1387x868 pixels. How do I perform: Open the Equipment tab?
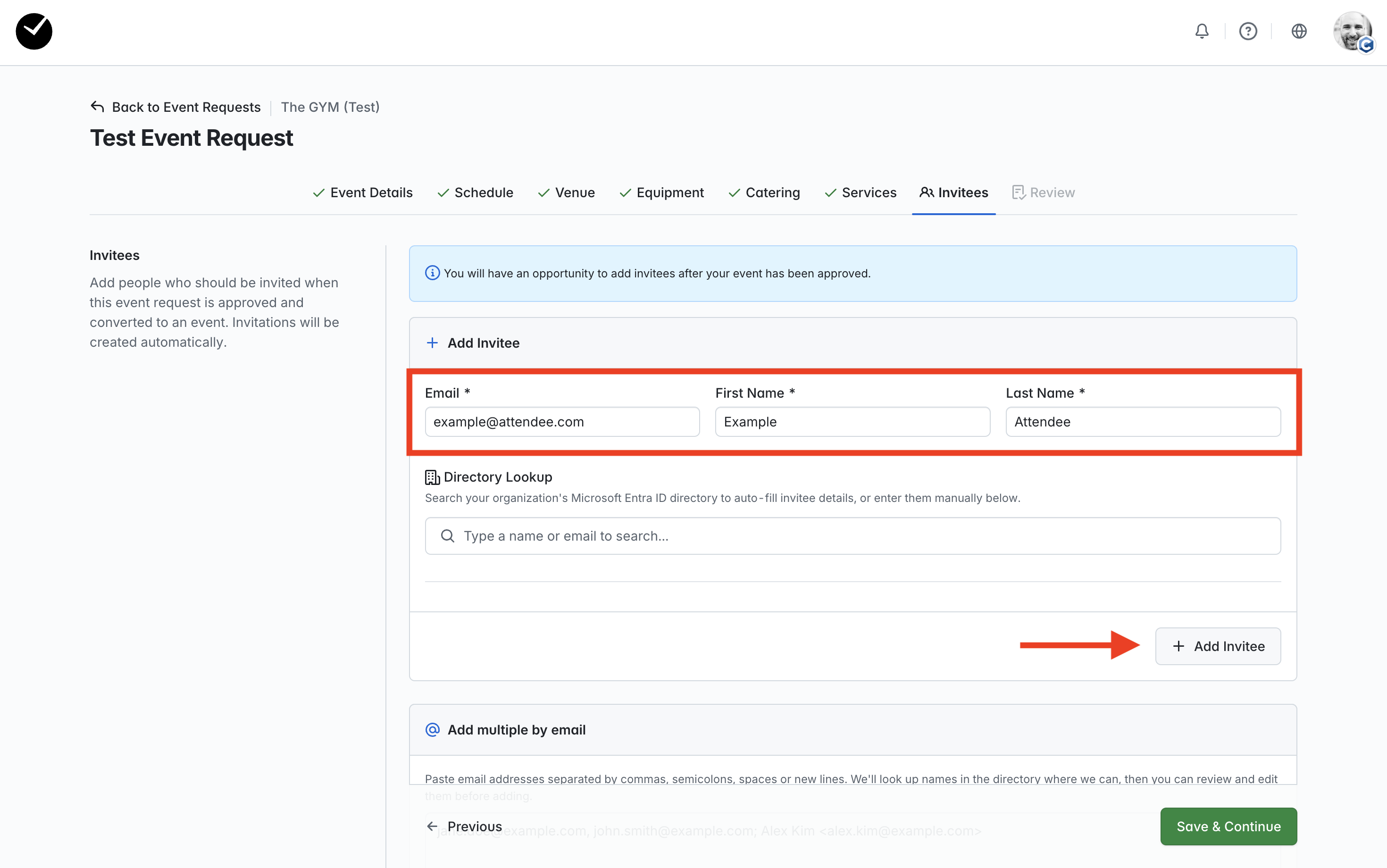click(x=662, y=193)
